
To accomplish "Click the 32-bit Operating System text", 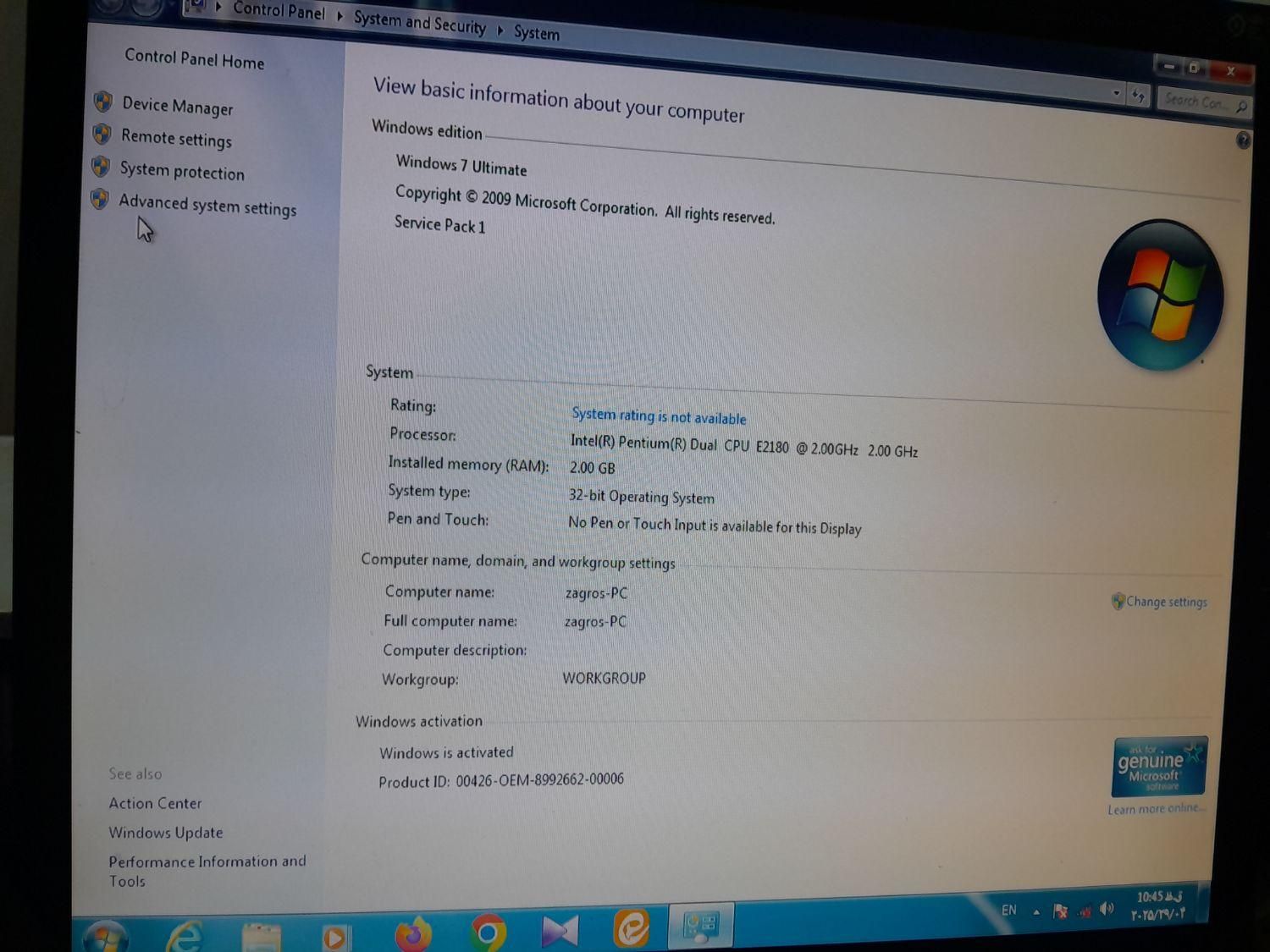I will click(641, 497).
